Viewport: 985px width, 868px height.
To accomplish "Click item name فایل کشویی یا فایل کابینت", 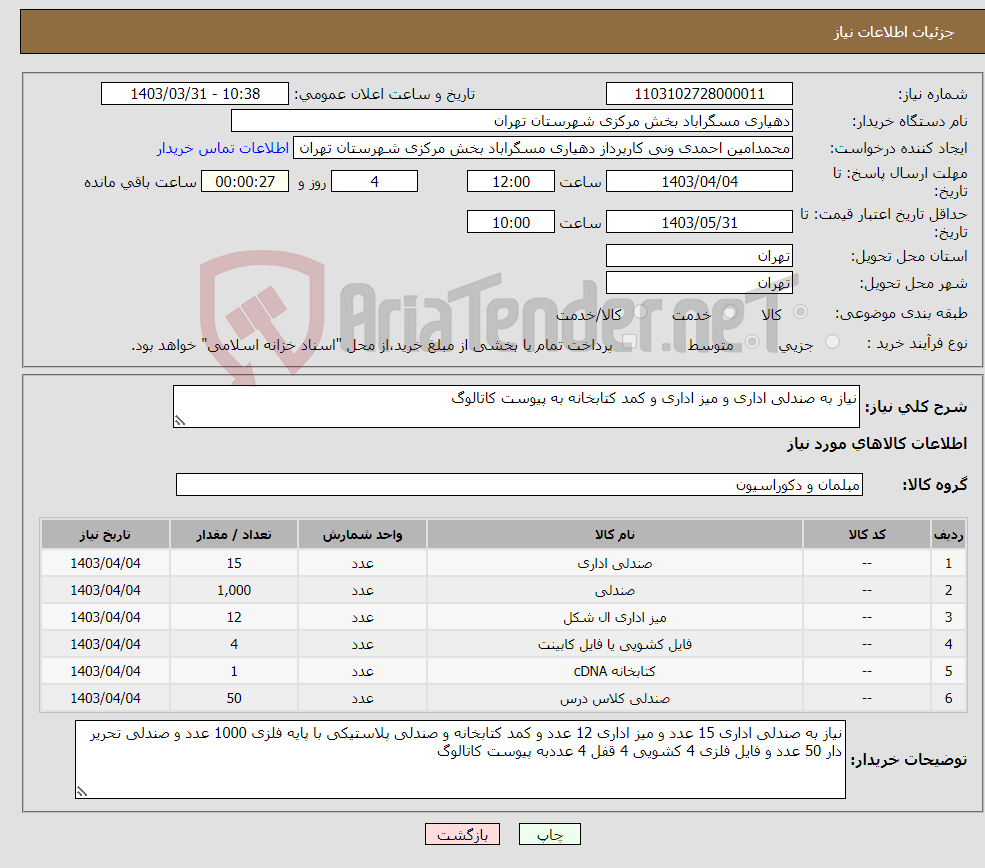I will 615,644.
